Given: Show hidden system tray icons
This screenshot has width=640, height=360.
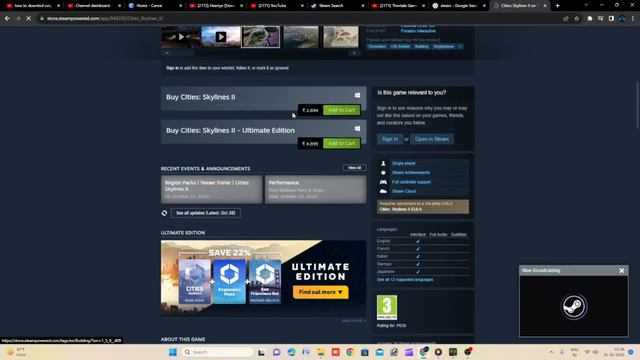Looking at the screenshot, I should 551,352.
